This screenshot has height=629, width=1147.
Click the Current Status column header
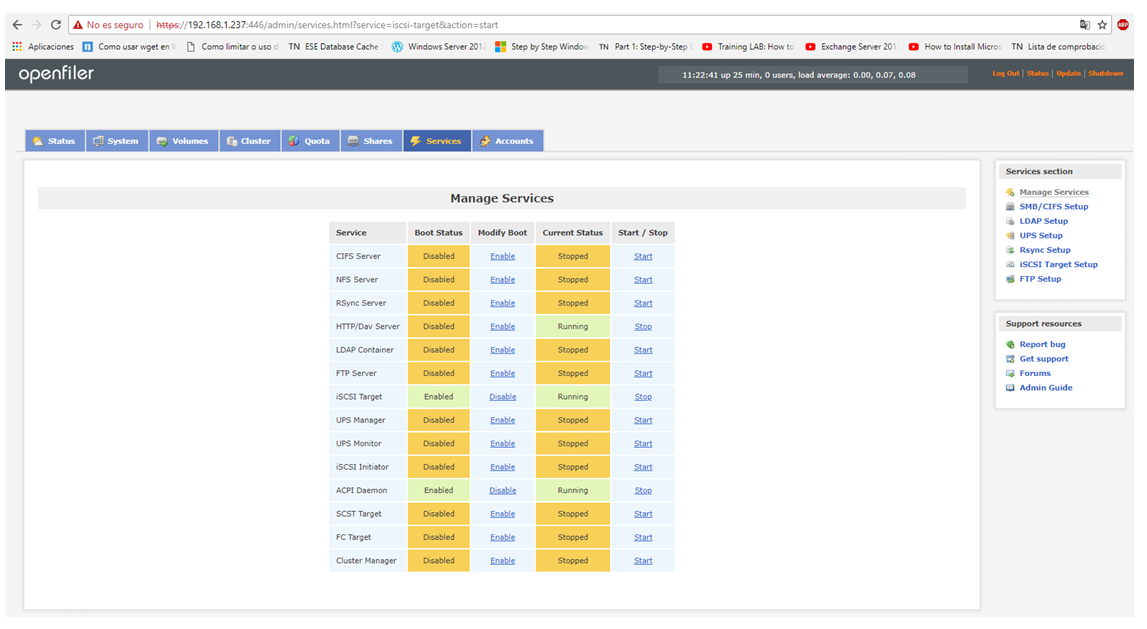point(573,233)
